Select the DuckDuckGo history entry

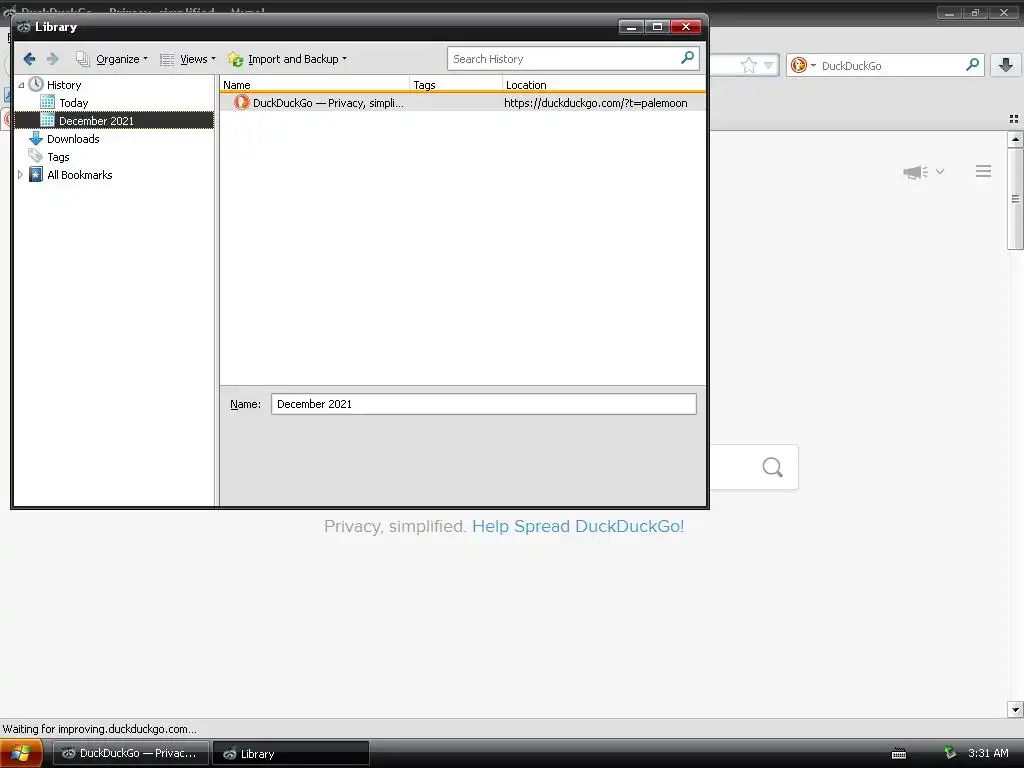click(x=462, y=103)
